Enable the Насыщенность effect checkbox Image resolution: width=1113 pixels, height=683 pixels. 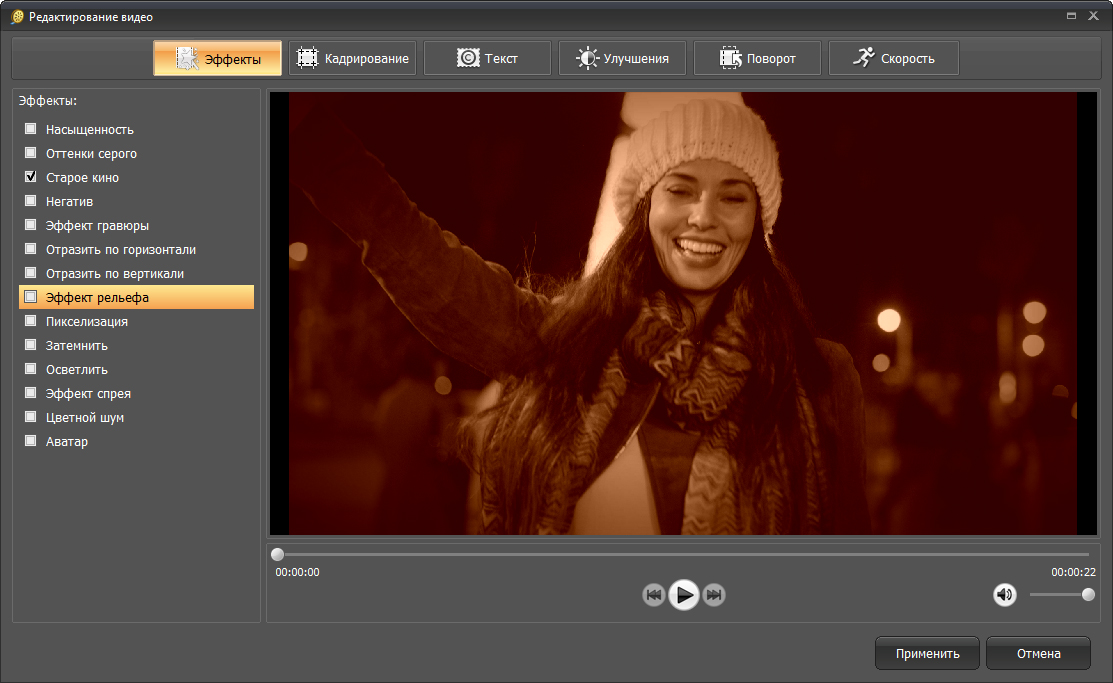tap(31, 129)
